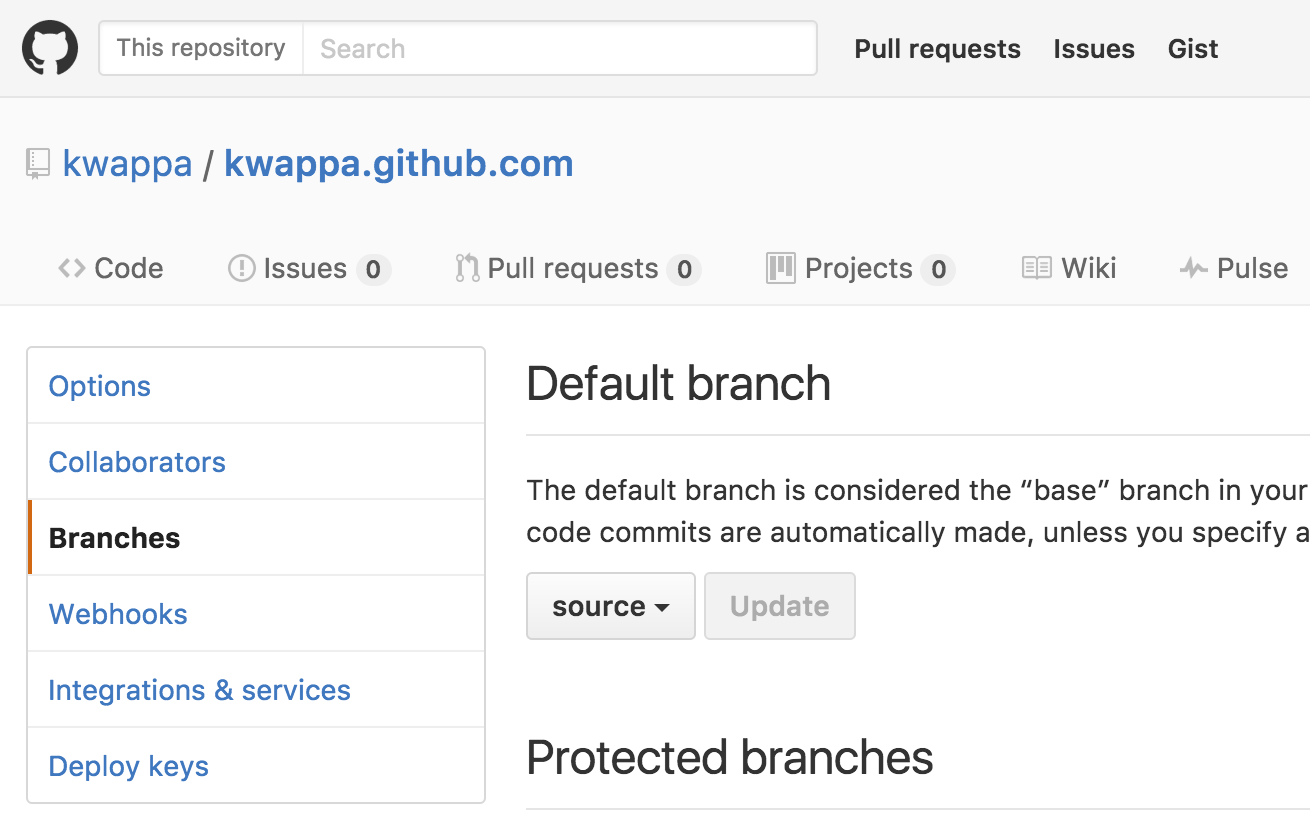The image size is (1310, 836).
Task: Click the repository book icon beside kwappa
Action: pyautogui.click(x=38, y=164)
